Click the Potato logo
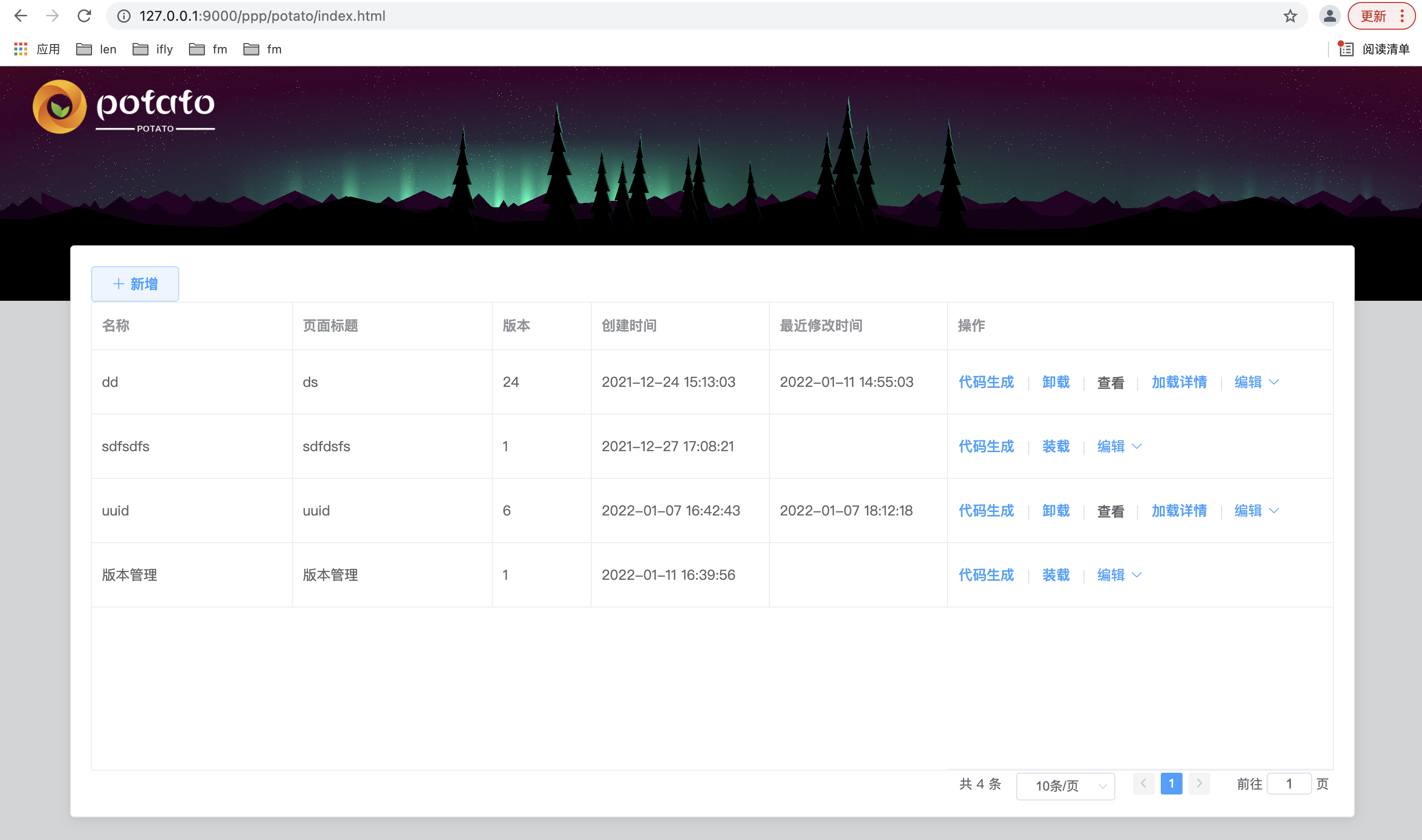 point(124,107)
